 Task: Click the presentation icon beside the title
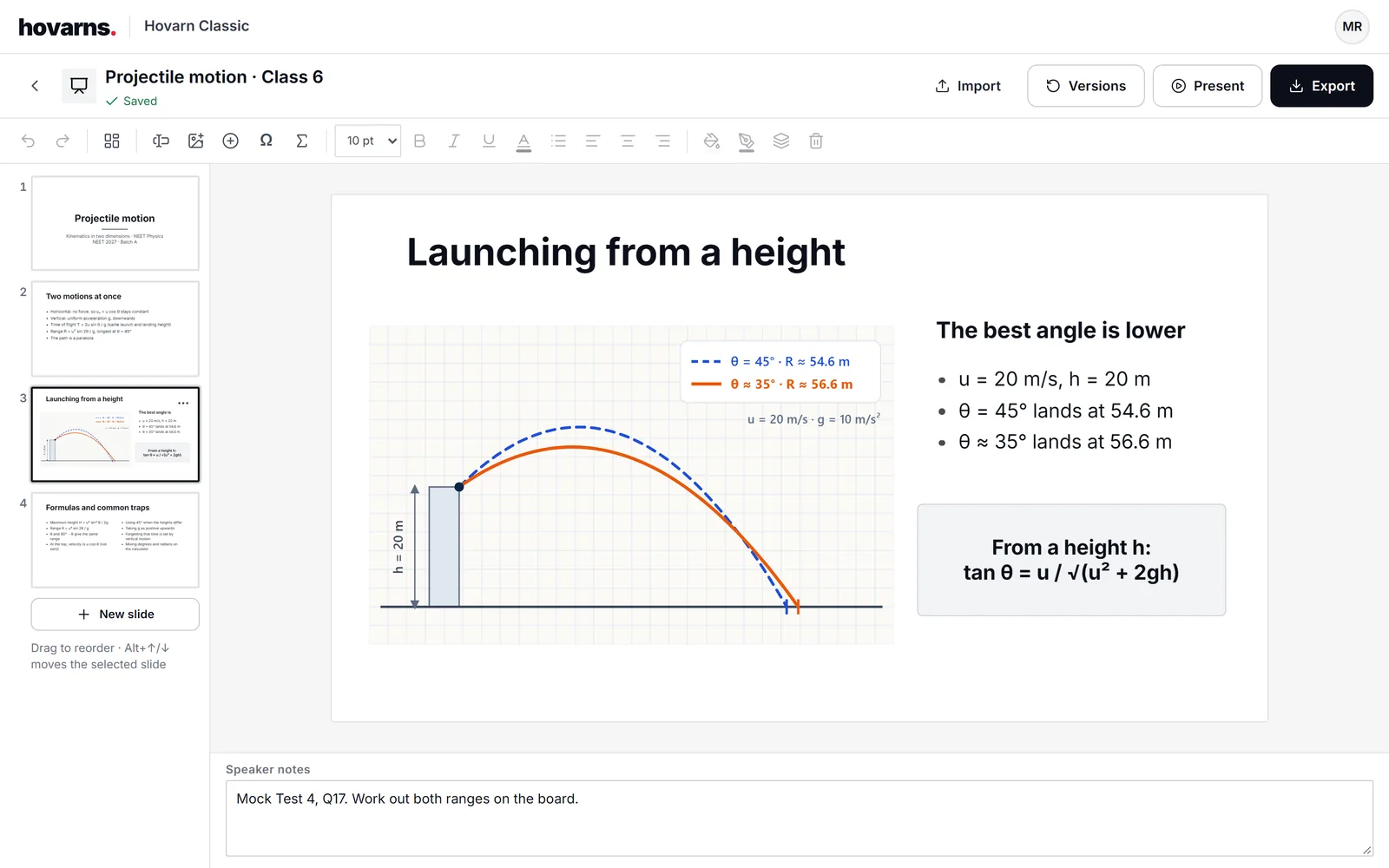(x=79, y=86)
